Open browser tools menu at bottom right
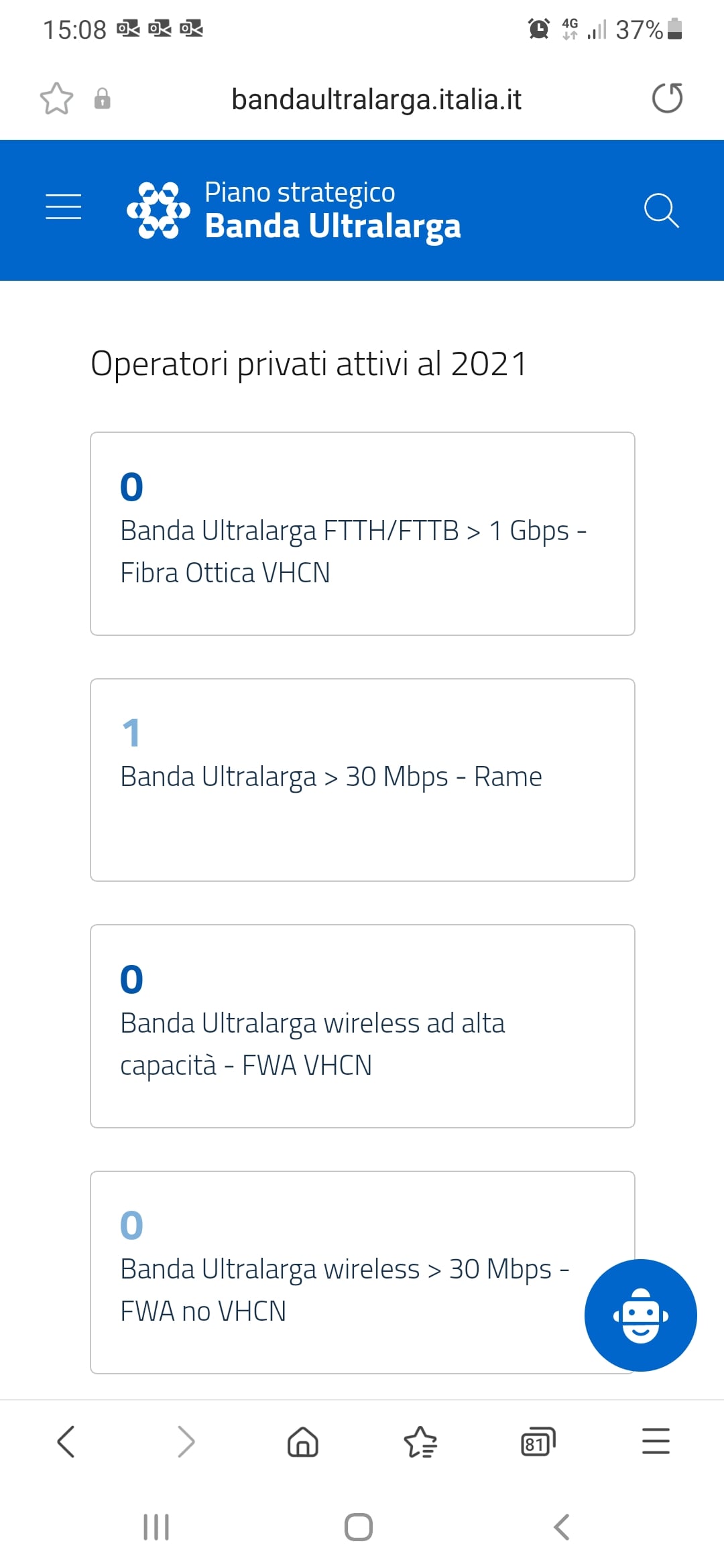The height and width of the screenshot is (1568, 724). 656,1442
